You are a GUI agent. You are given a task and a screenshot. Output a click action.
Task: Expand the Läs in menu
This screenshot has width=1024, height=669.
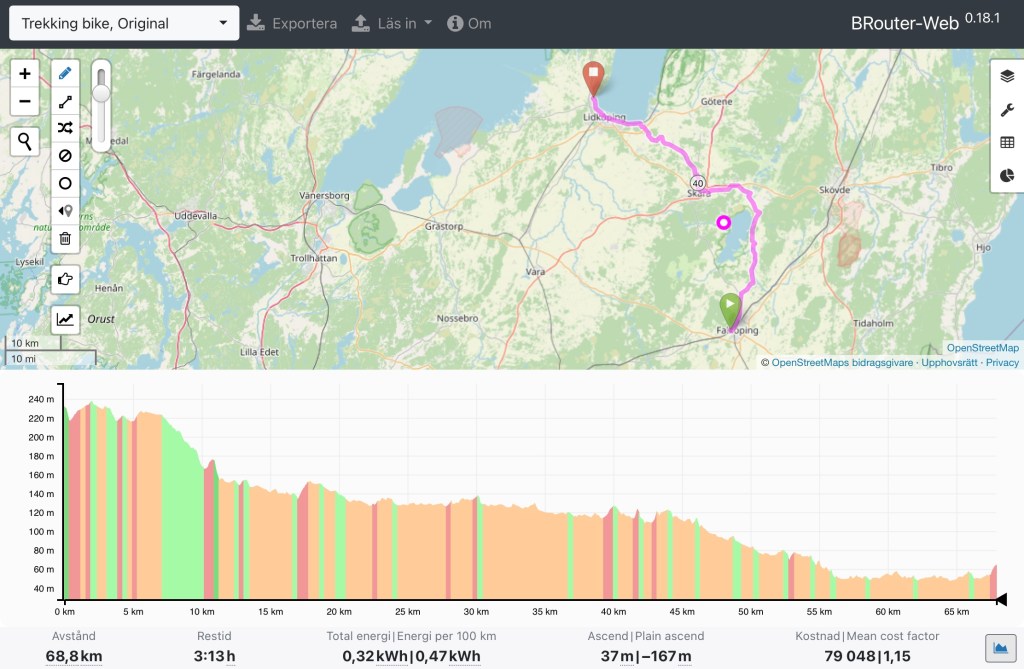click(x=392, y=23)
